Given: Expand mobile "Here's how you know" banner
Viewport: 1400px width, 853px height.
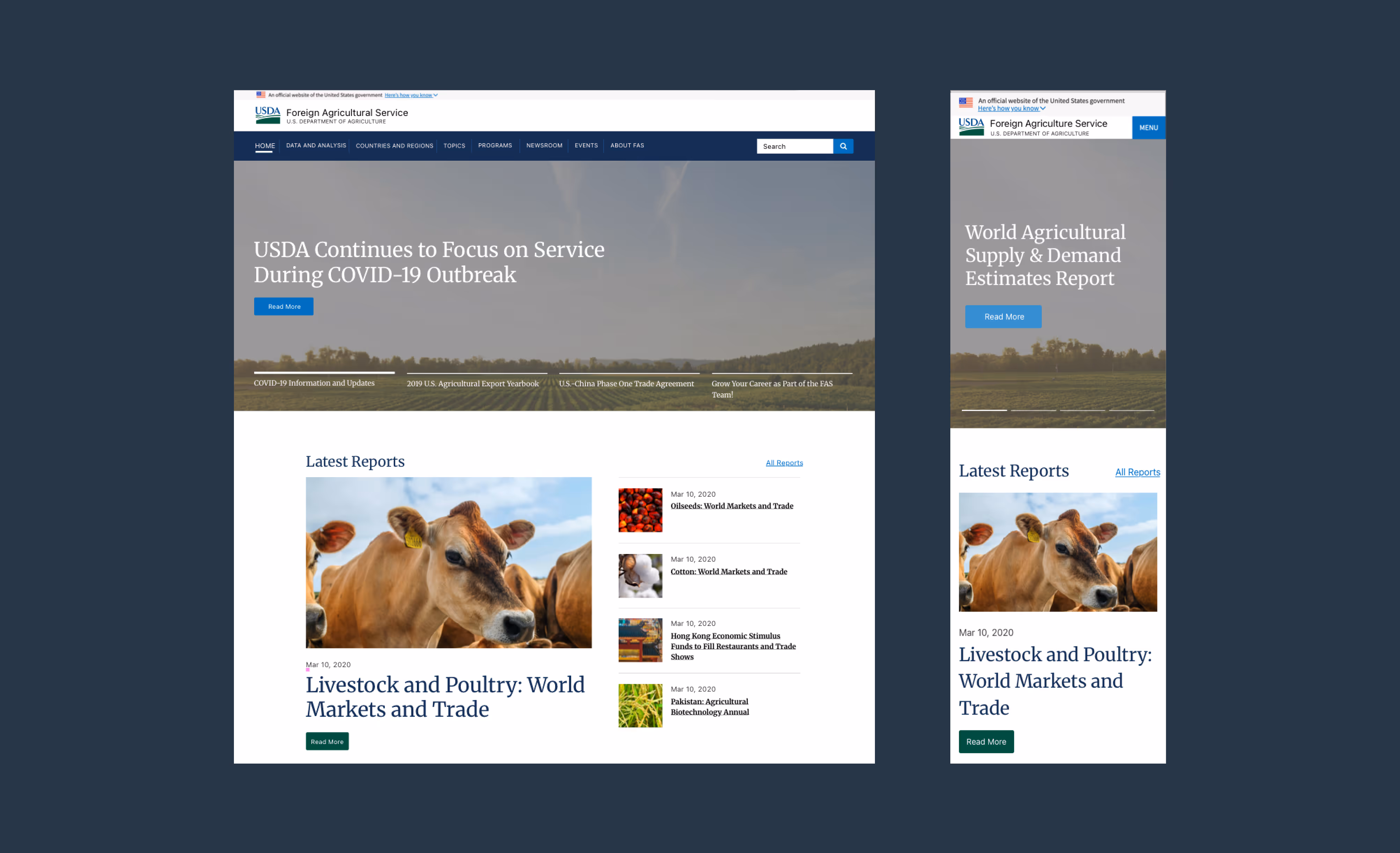Looking at the screenshot, I should [1011, 109].
